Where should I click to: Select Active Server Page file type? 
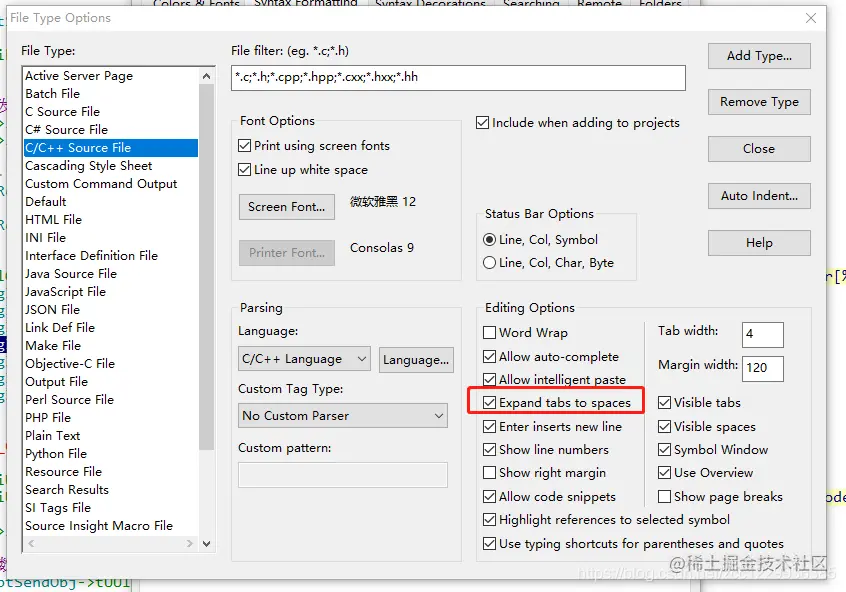click(x=111, y=76)
